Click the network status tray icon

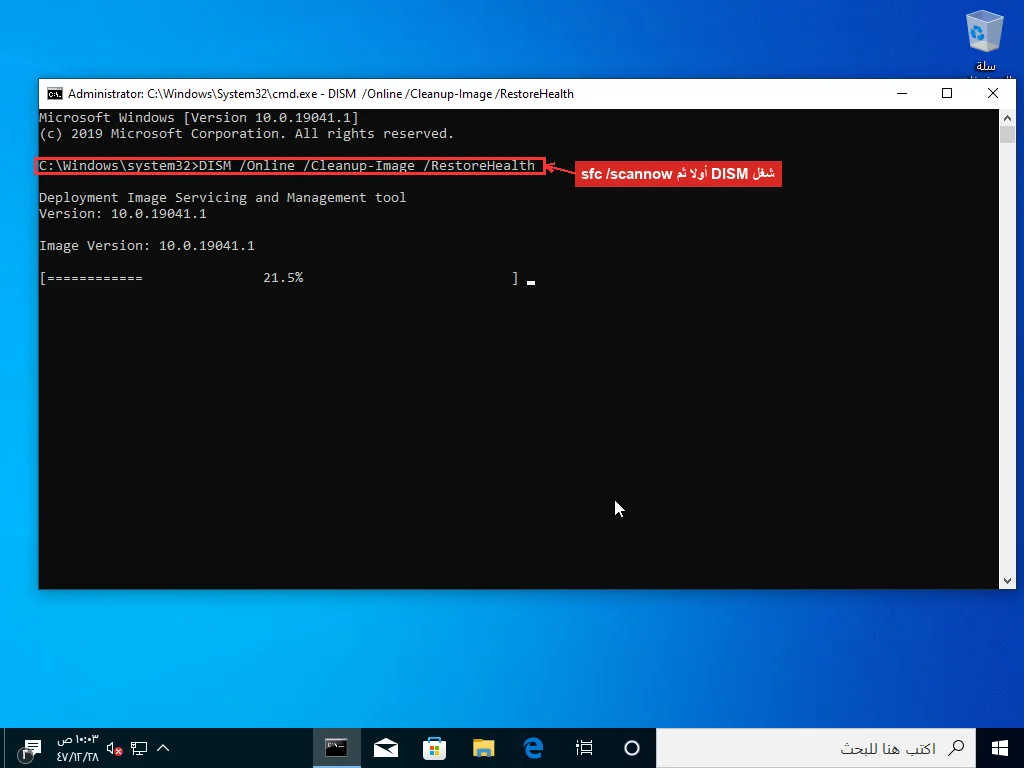pyautogui.click(x=139, y=748)
